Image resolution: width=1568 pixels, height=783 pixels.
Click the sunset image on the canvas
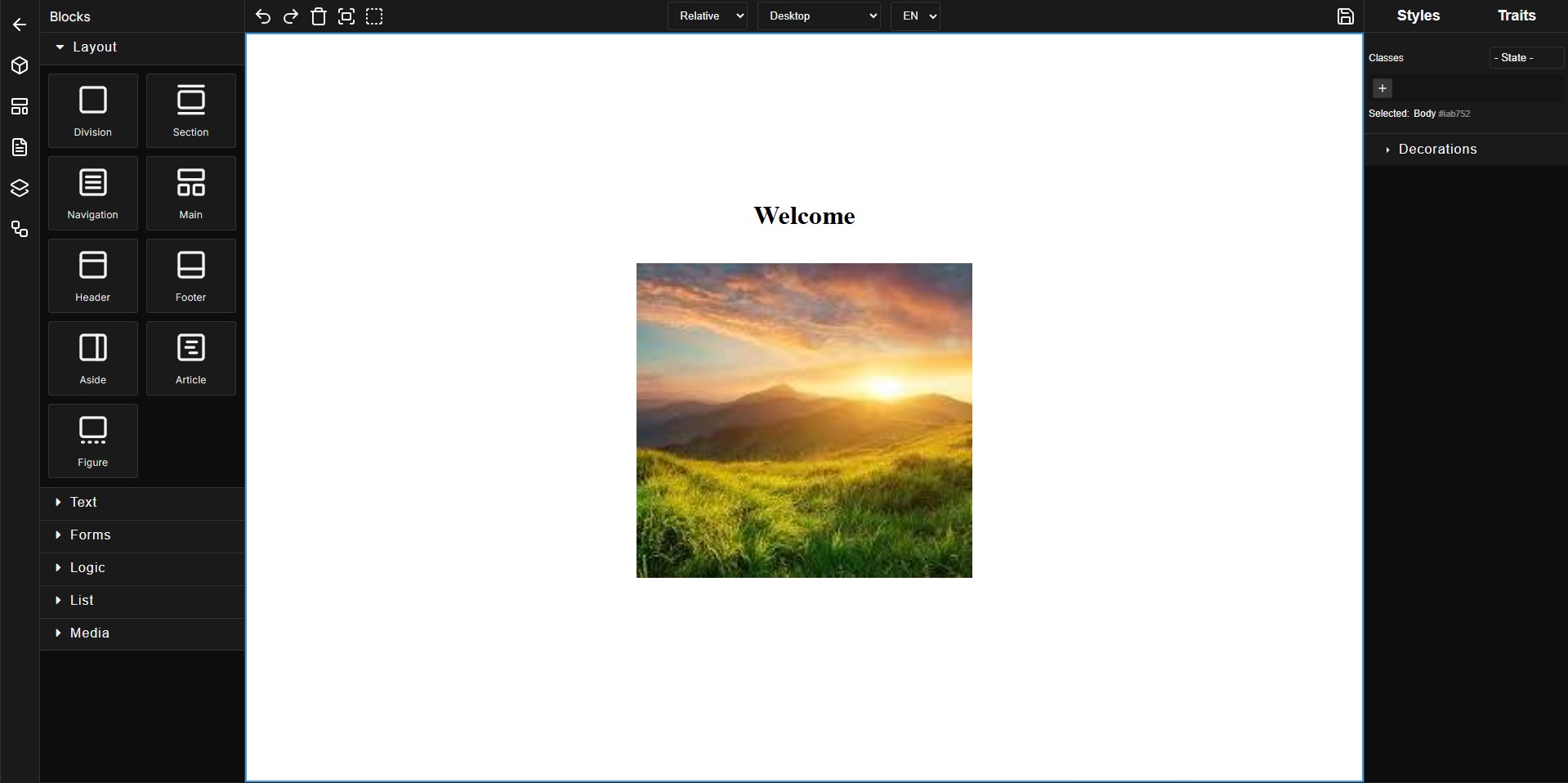point(803,418)
